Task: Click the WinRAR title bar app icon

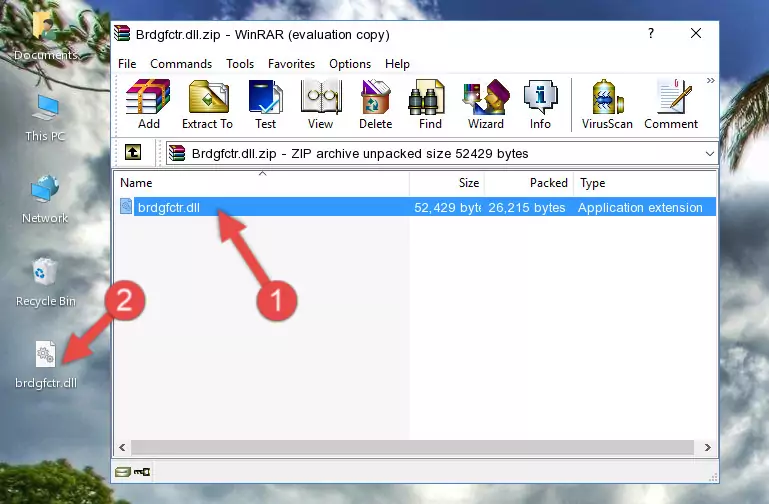Action: [122, 33]
